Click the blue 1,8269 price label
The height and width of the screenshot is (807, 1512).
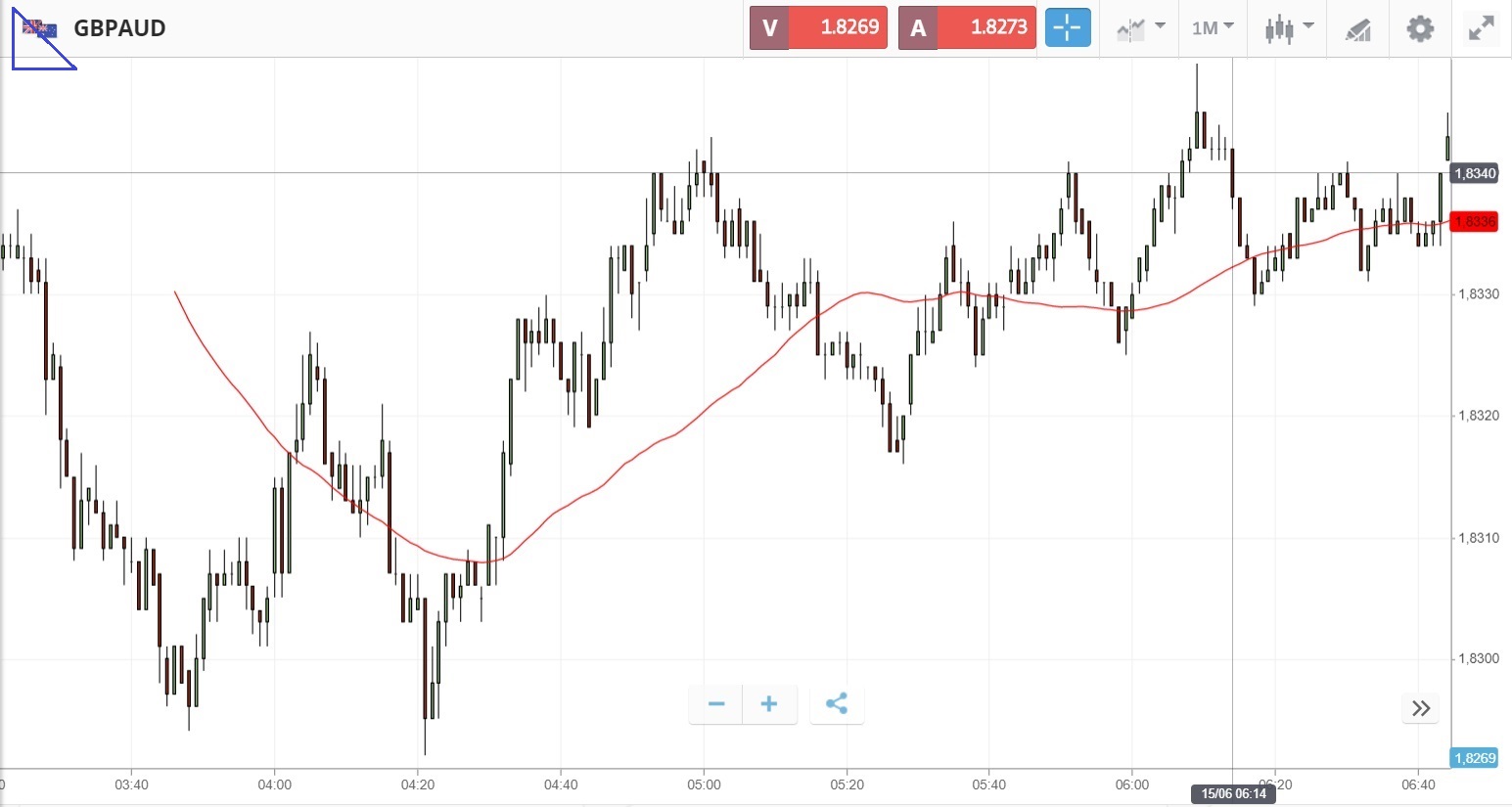[1474, 758]
